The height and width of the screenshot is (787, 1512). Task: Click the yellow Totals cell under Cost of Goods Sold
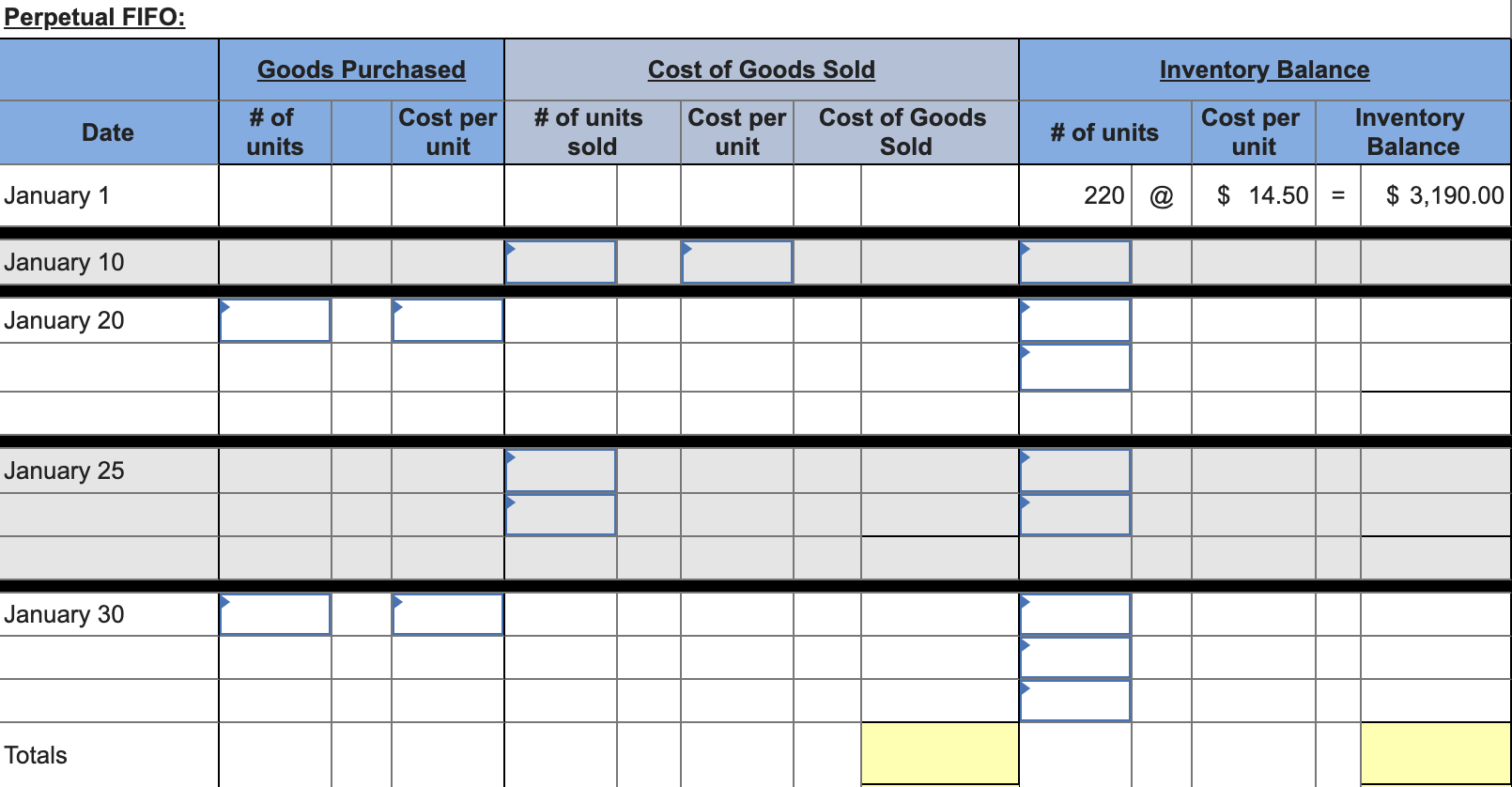[939, 752]
